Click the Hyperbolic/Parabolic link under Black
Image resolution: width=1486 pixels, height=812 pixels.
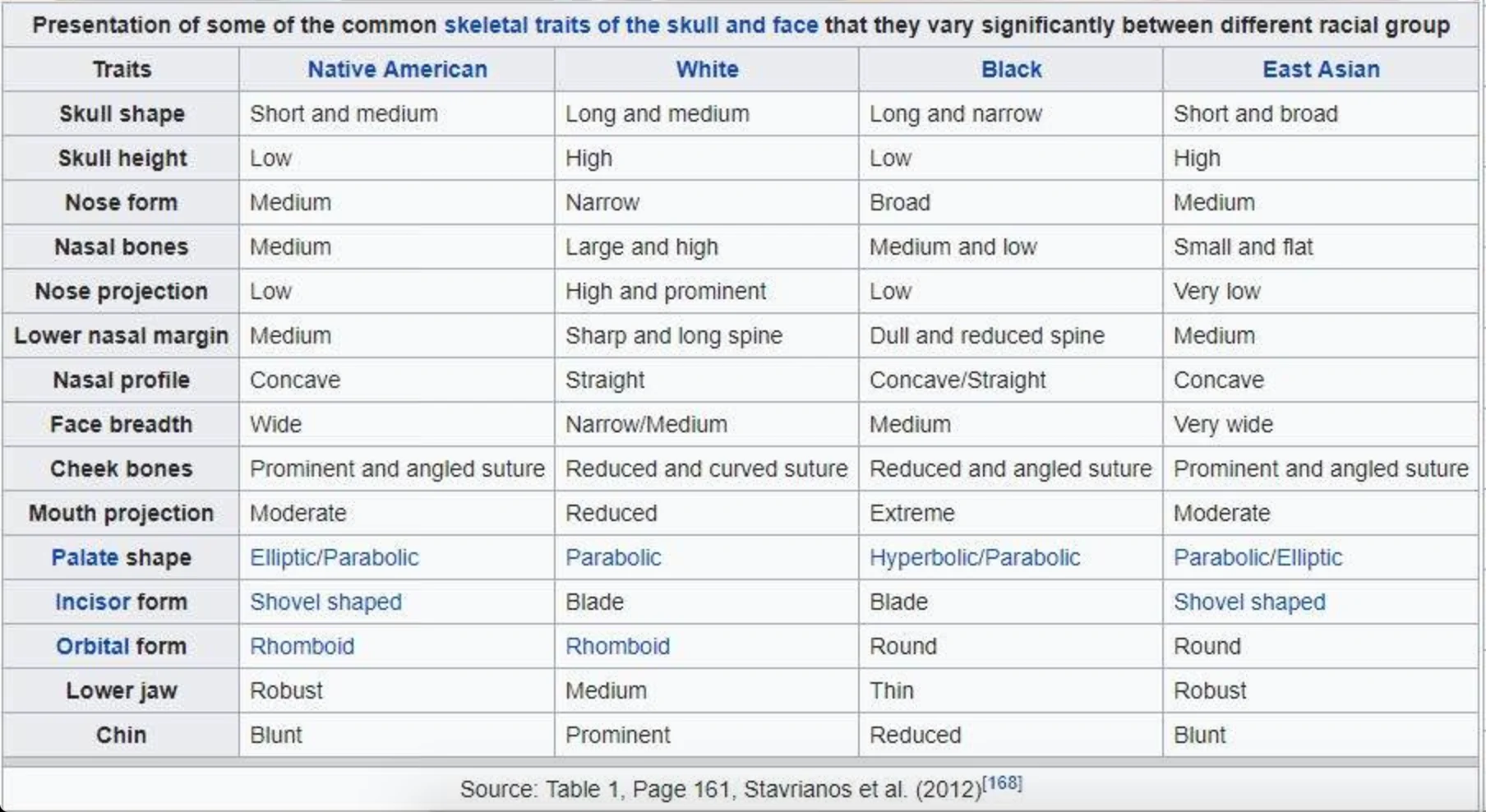click(x=975, y=557)
